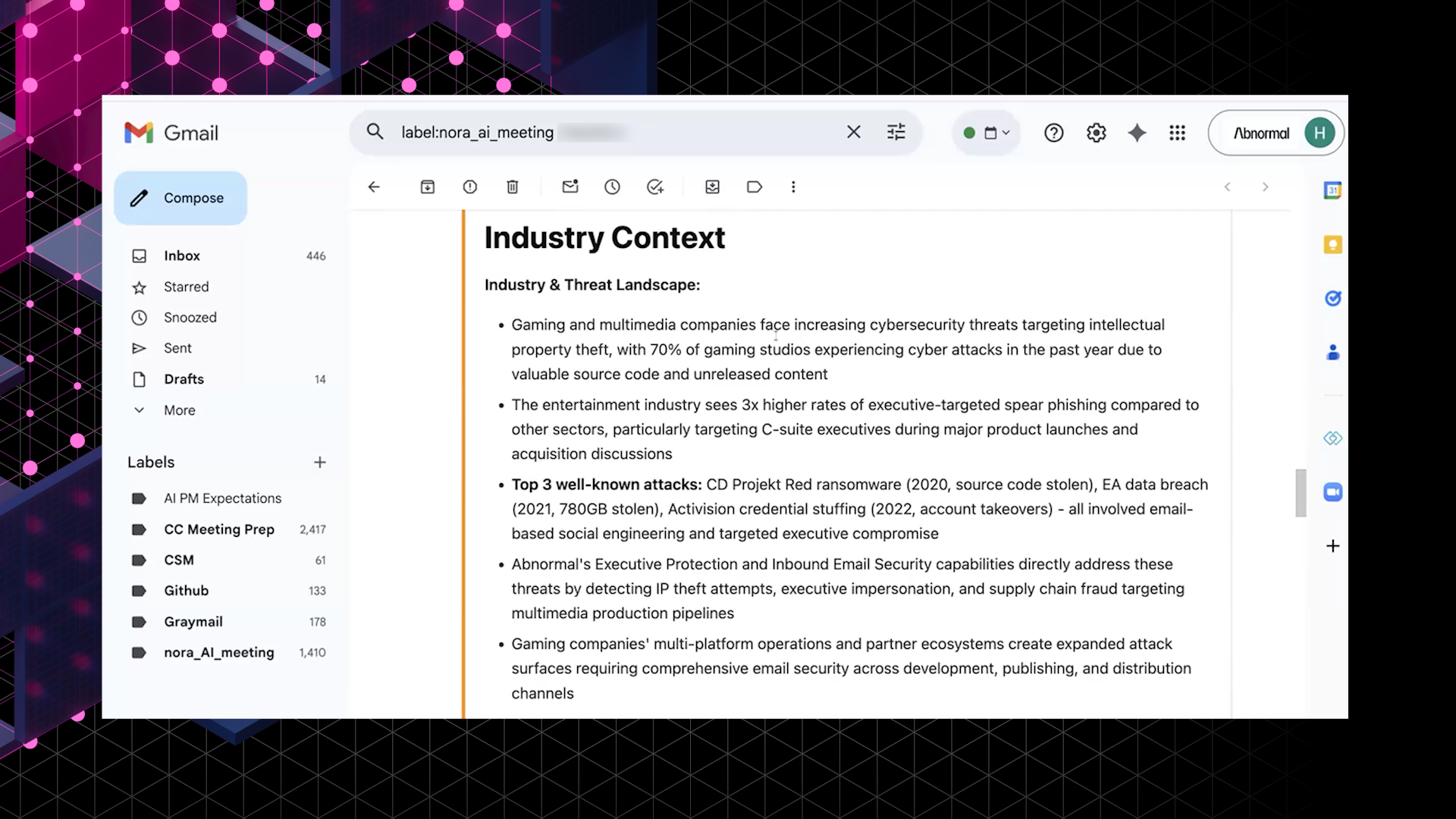Open Google Tasks side panel
The height and width of the screenshot is (819, 1456).
1332,298
